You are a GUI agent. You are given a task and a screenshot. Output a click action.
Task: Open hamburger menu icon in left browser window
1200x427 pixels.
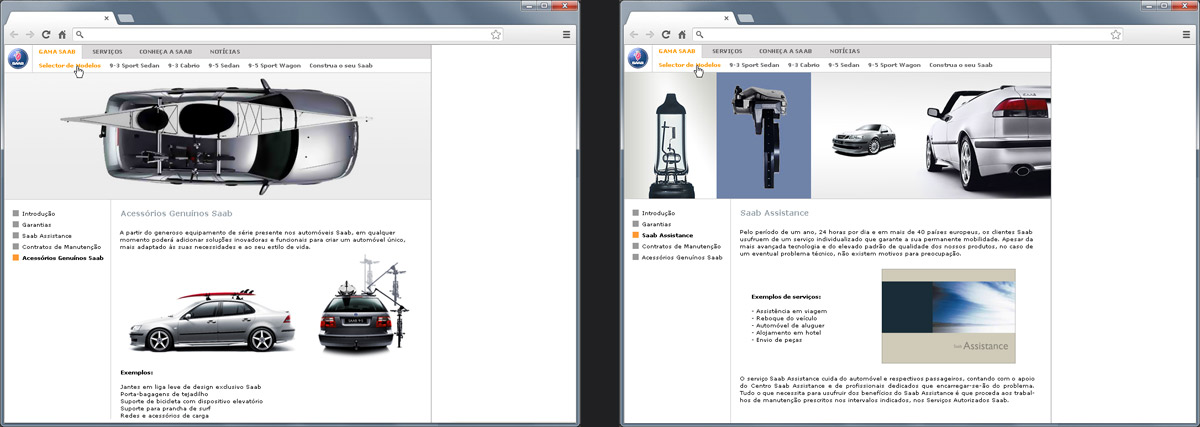567,34
